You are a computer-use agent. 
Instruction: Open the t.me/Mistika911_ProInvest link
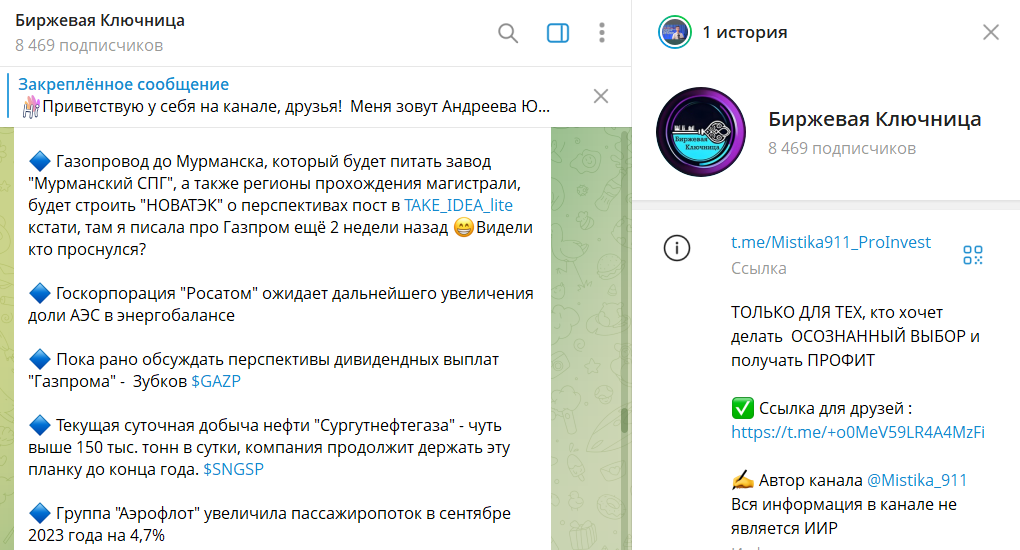coord(831,242)
